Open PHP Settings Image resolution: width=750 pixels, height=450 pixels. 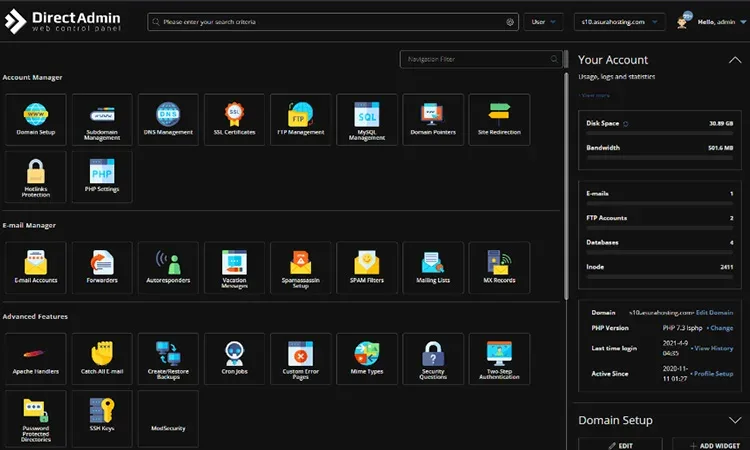tap(102, 177)
